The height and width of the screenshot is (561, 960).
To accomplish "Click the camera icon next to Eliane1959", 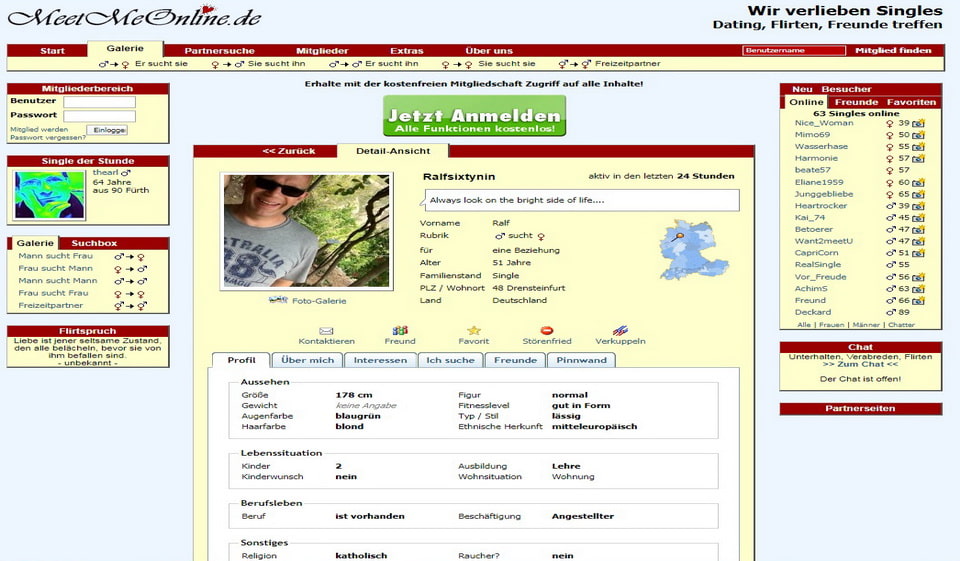I will [919, 183].
